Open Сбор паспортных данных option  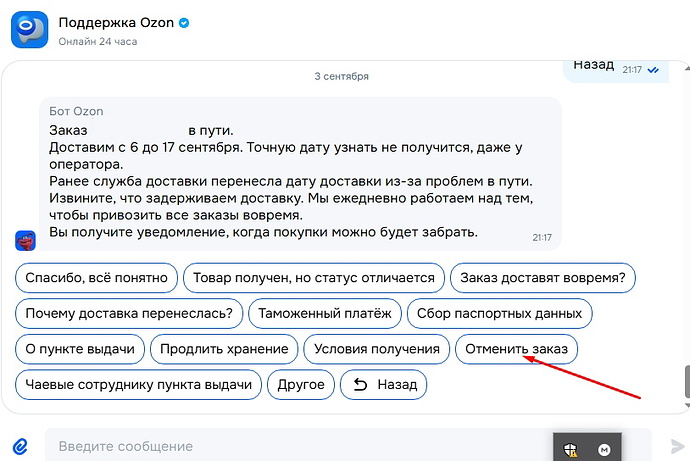coord(499,314)
